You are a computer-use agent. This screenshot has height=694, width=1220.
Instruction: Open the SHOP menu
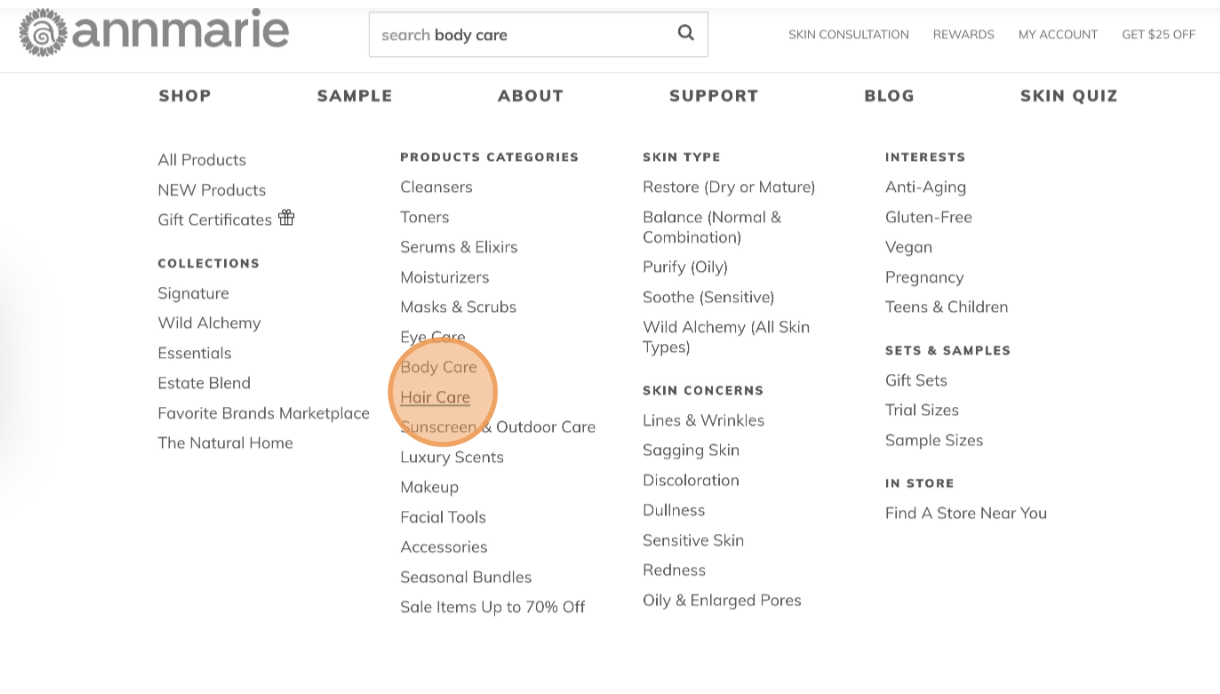tap(185, 96)
